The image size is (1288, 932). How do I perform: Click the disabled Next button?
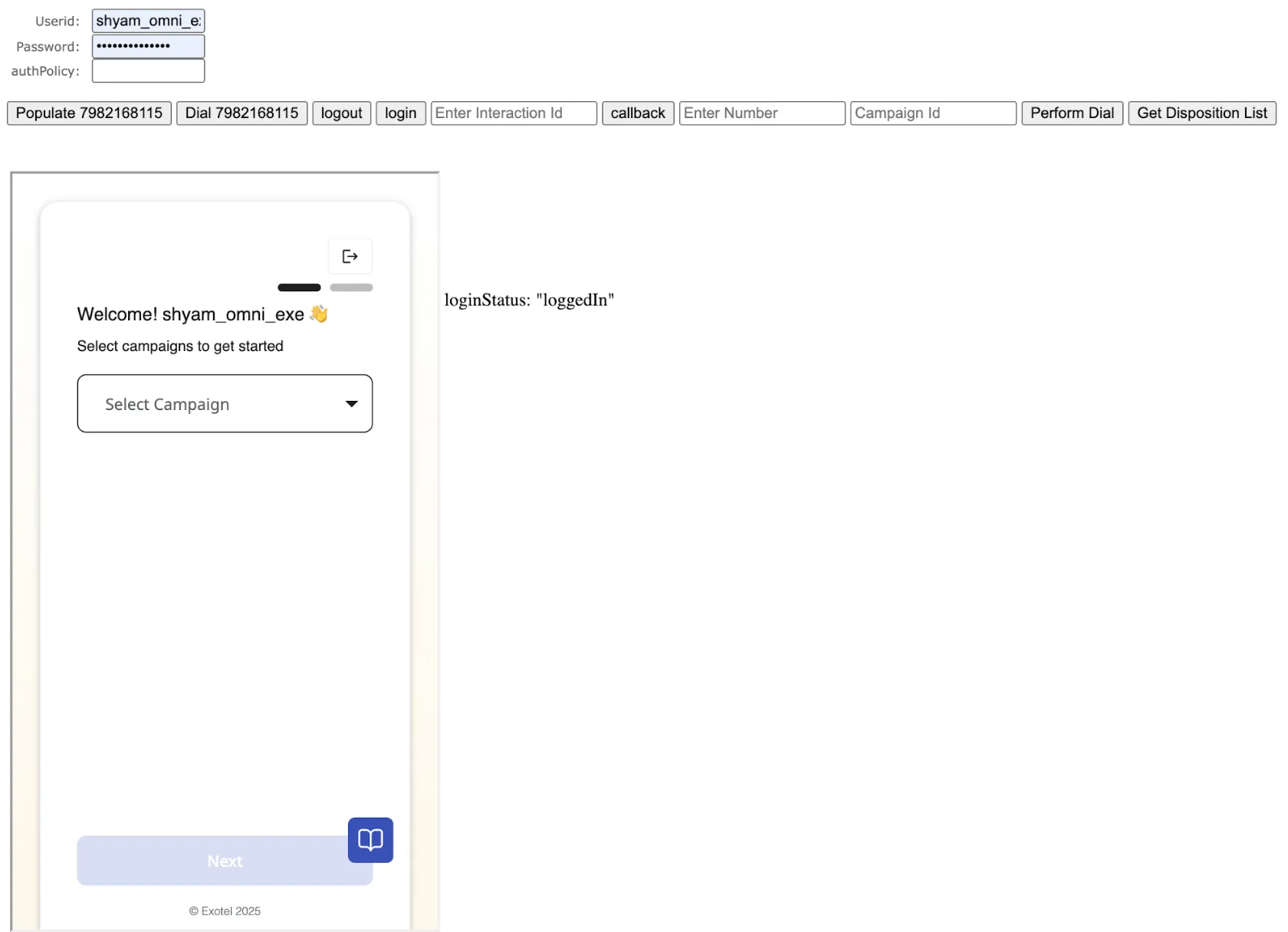click(225, 861)
